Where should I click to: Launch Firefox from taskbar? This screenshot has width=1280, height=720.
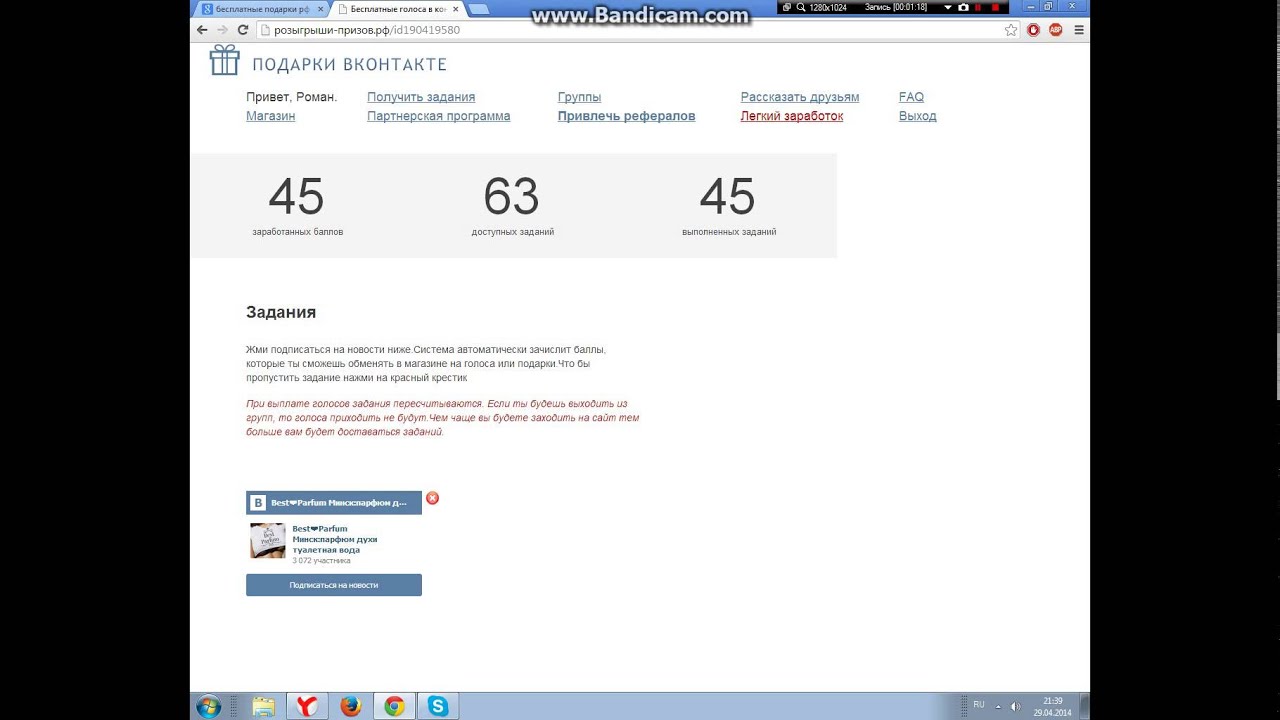pyautogui.click(x=350, y=707)
